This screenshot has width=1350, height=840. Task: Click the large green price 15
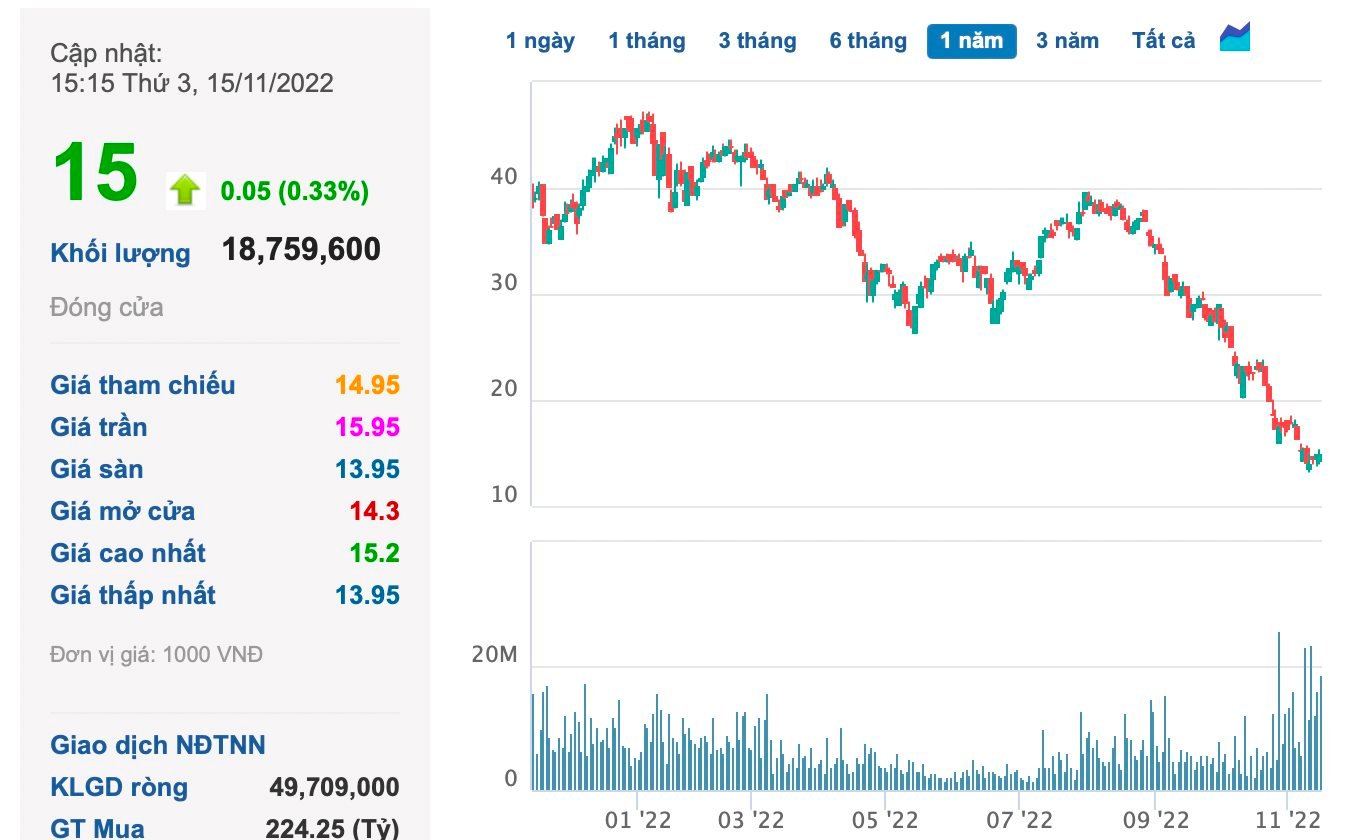[95, 173]
